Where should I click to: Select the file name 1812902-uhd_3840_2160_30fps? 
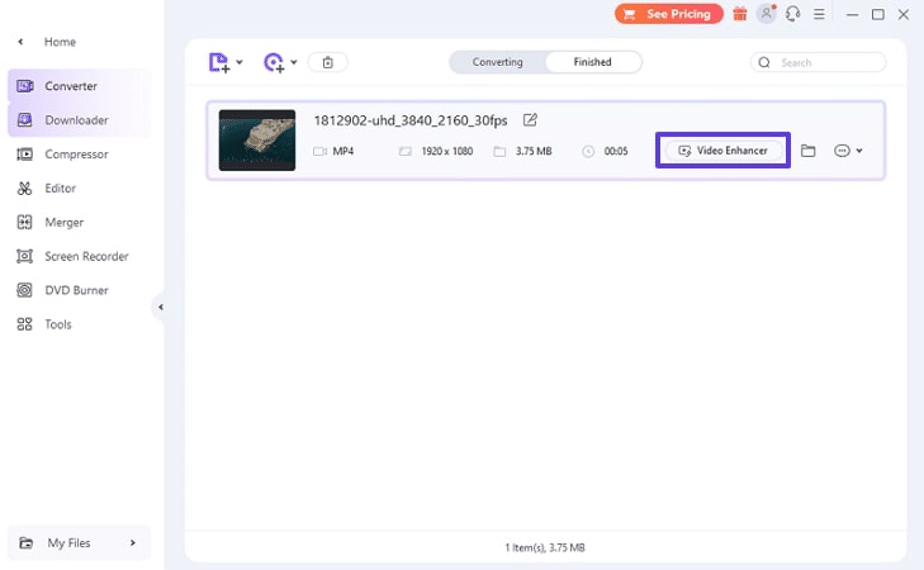410,120
